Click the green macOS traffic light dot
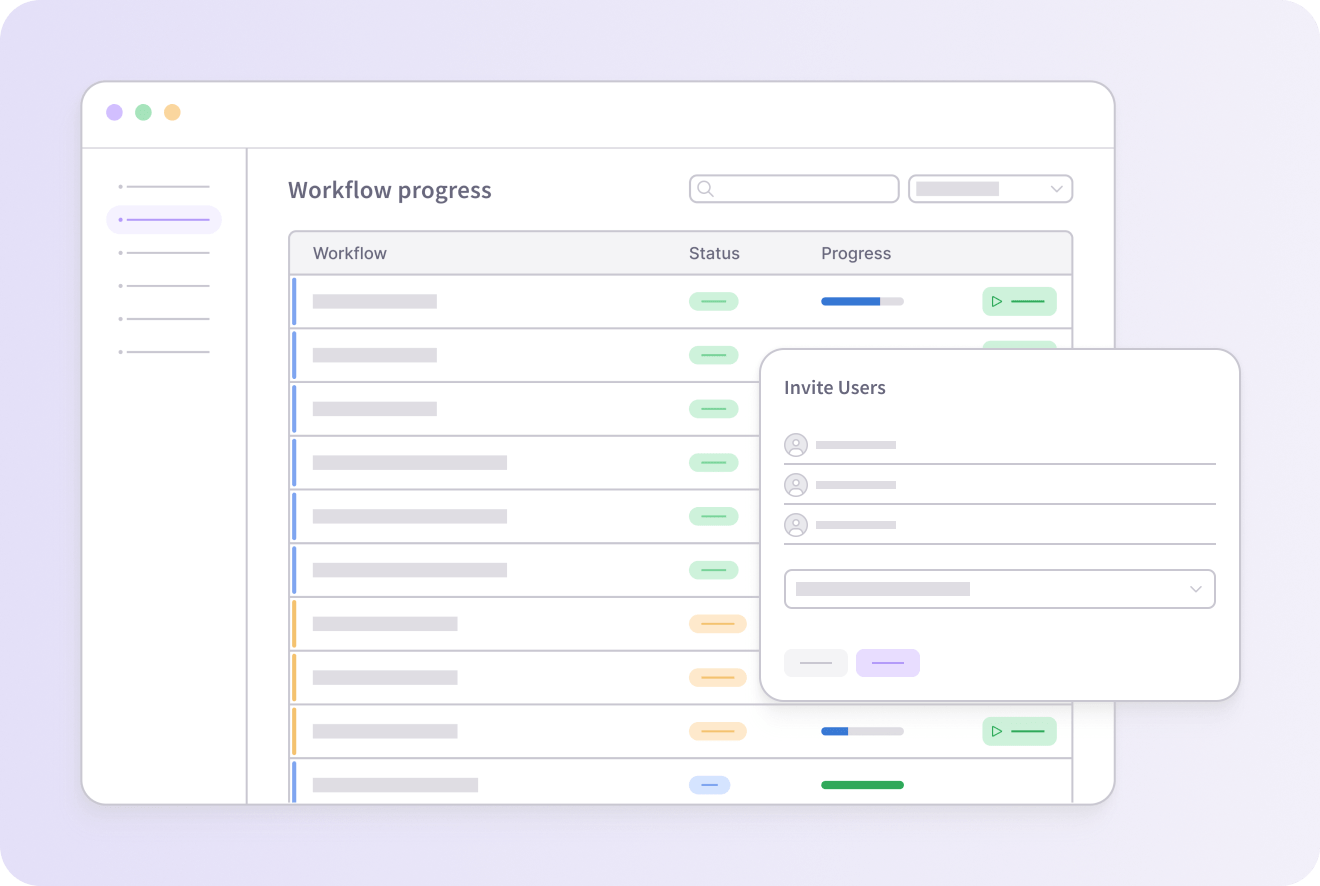 [143, 112]
